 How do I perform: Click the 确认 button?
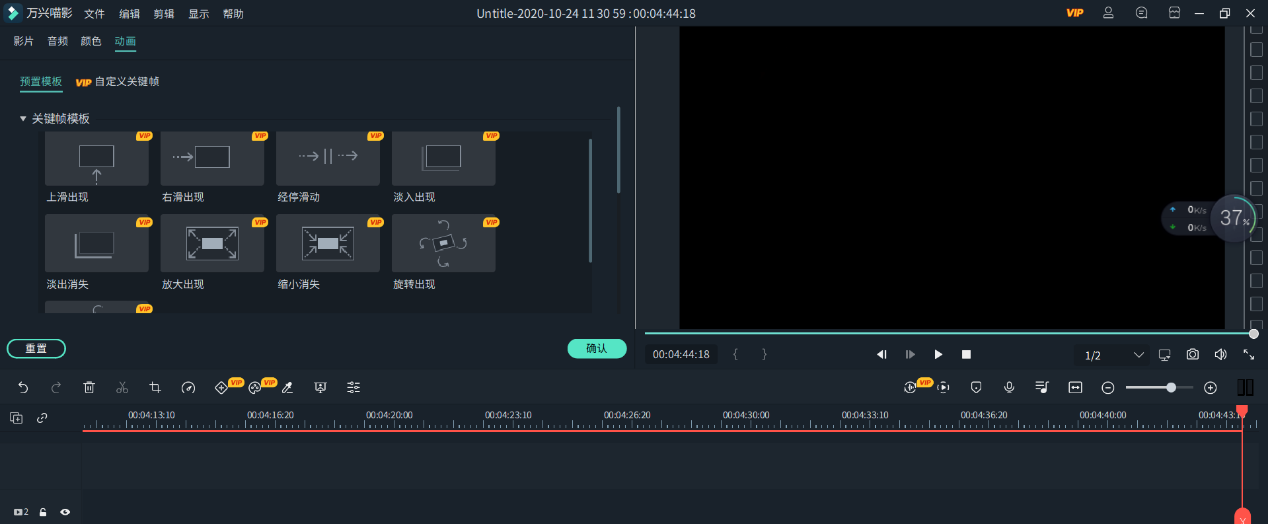pyautogui.click(x=596, y=348)
